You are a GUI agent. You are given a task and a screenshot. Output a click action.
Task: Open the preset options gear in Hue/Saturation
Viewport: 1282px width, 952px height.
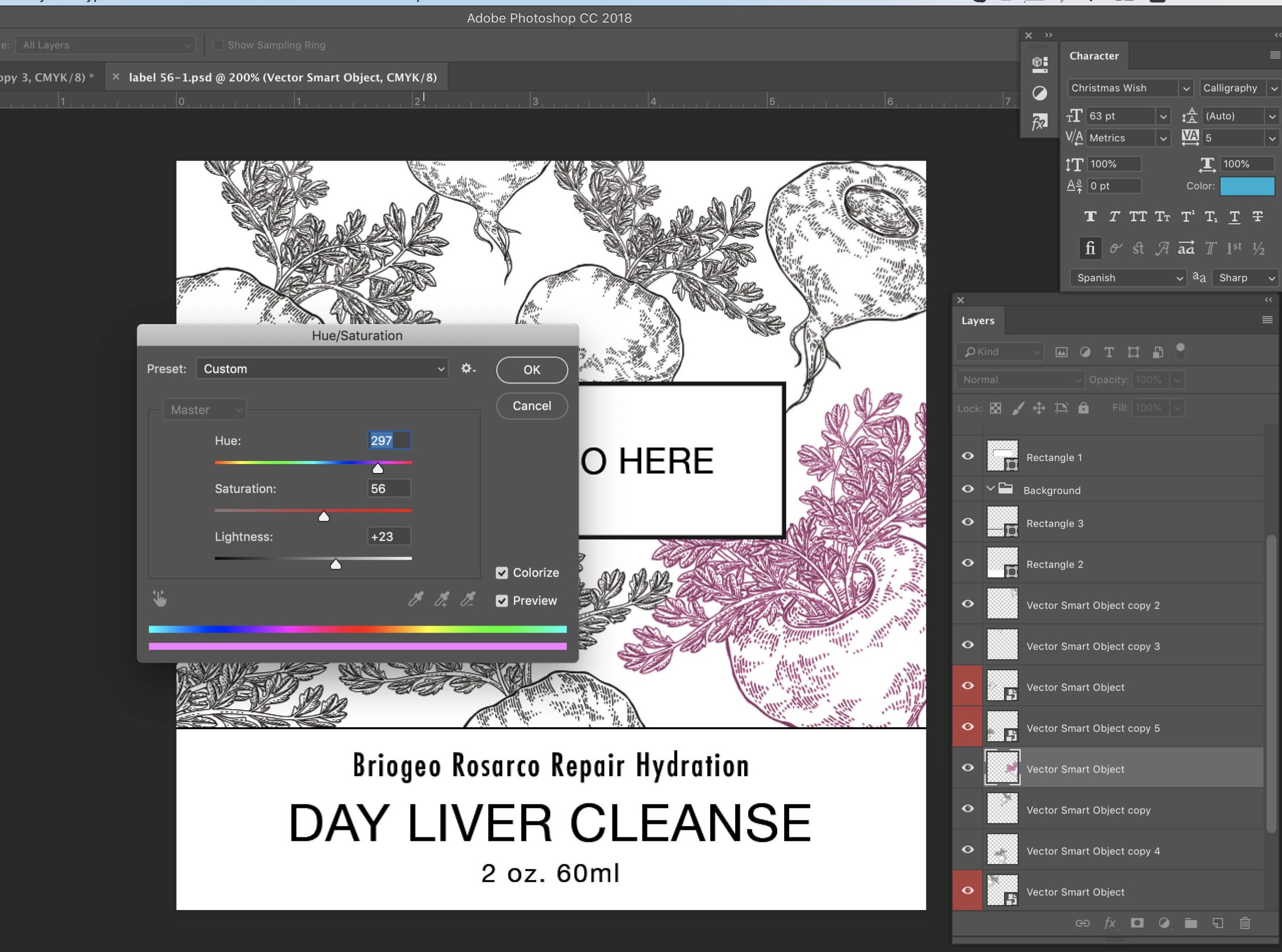coord(468,369)
